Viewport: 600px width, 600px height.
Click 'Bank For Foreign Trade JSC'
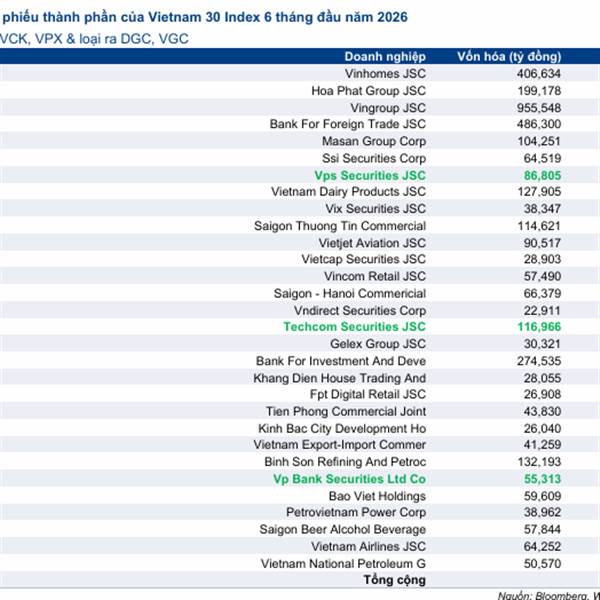(348, 124)
